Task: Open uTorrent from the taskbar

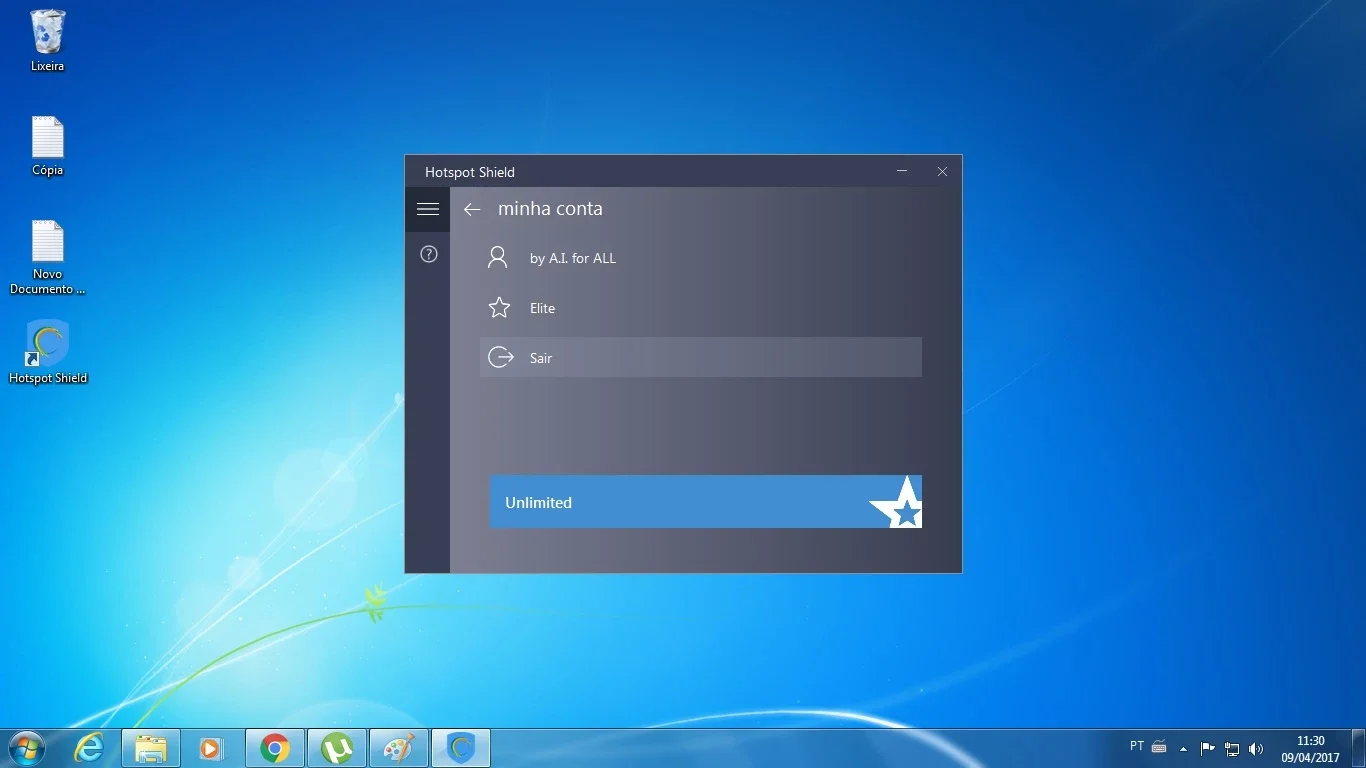Action: (x=337, y=748)
